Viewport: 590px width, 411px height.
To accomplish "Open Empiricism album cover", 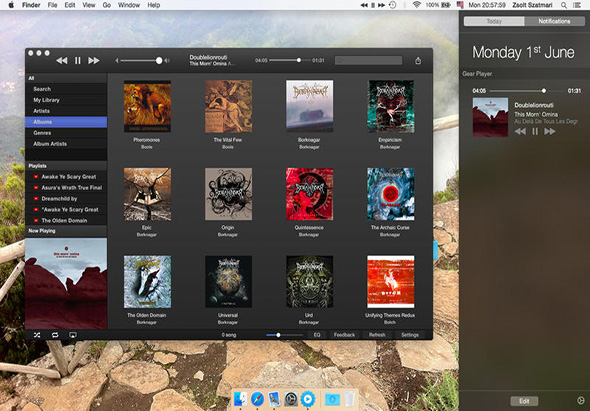I will click(x=391, y=106).
